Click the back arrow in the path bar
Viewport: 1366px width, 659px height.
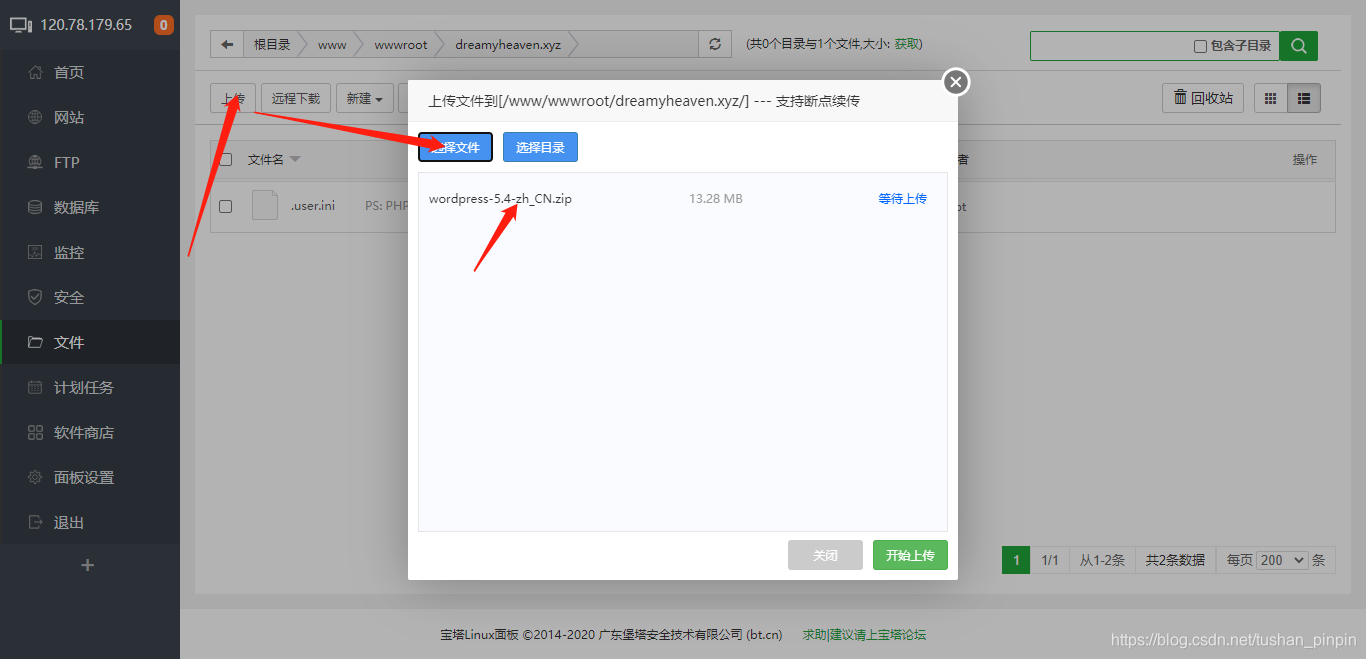pyautogui.click(x=227, y=44)
